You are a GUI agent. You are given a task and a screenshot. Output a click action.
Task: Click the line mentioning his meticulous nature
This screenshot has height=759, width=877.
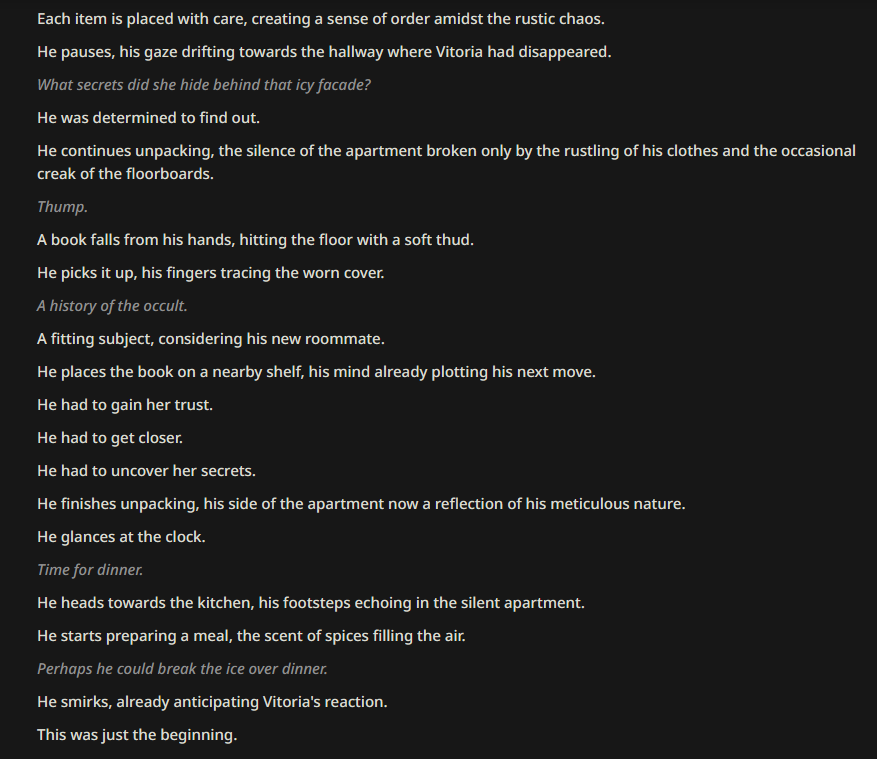[x=361, y=504]
